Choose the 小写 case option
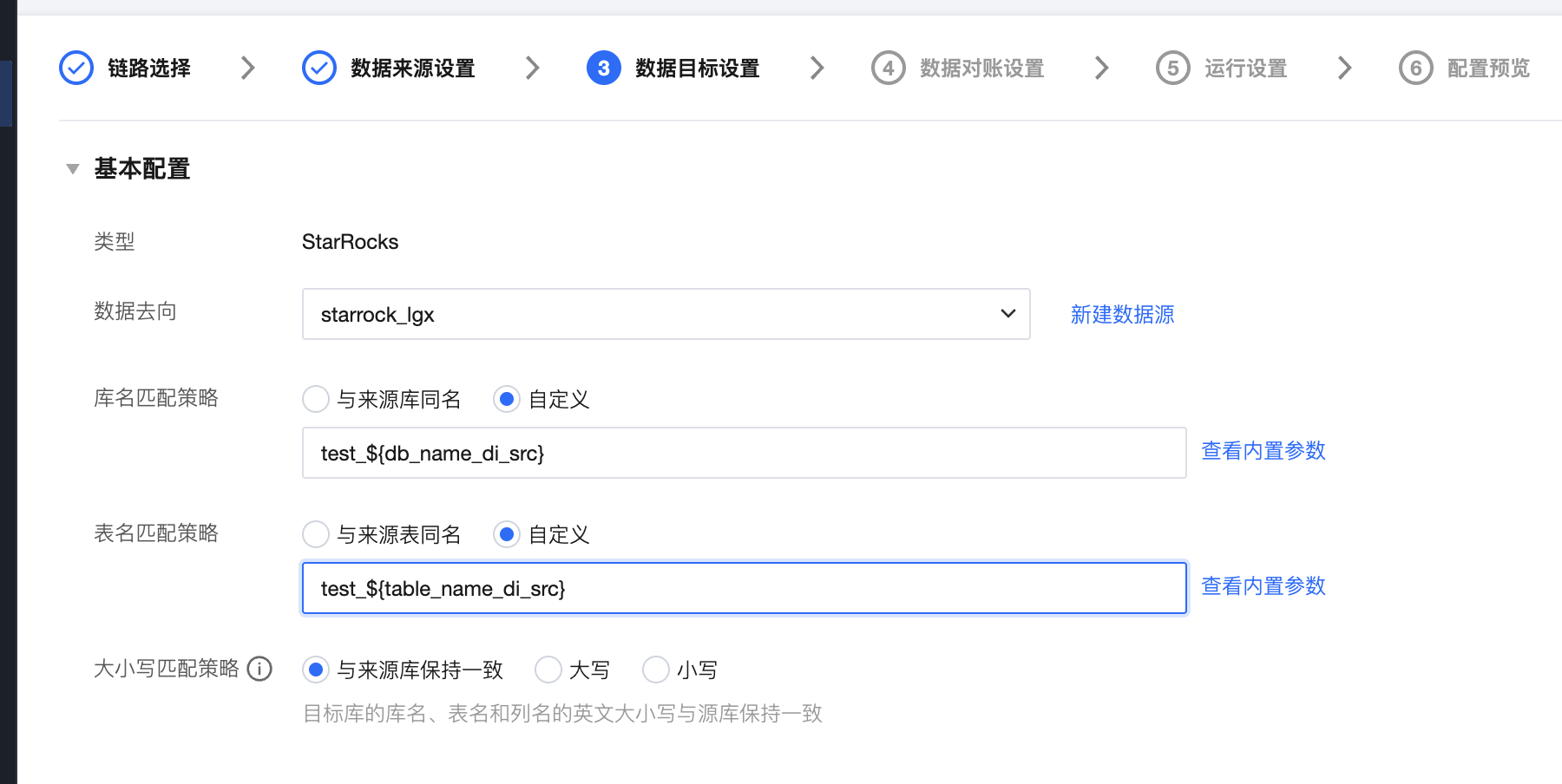Screen dimensions: 1562x784 [656, 670]
